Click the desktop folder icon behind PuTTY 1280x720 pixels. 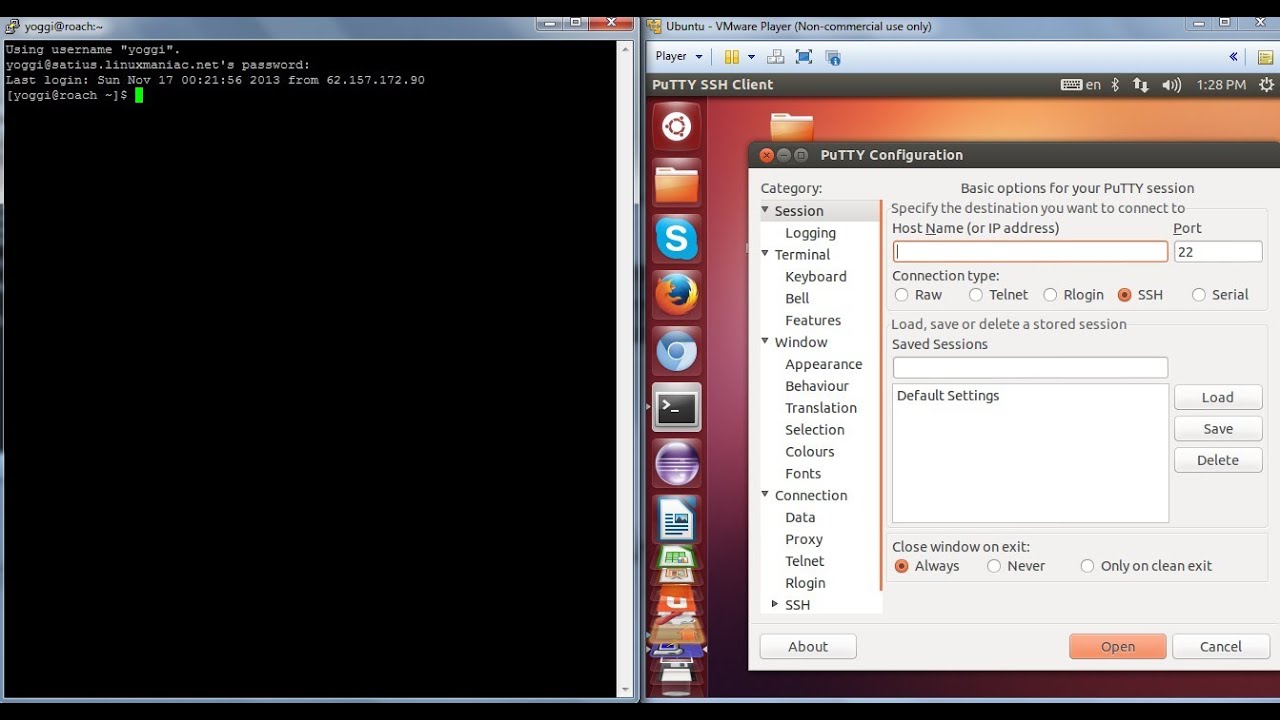(x=792, y=127)
